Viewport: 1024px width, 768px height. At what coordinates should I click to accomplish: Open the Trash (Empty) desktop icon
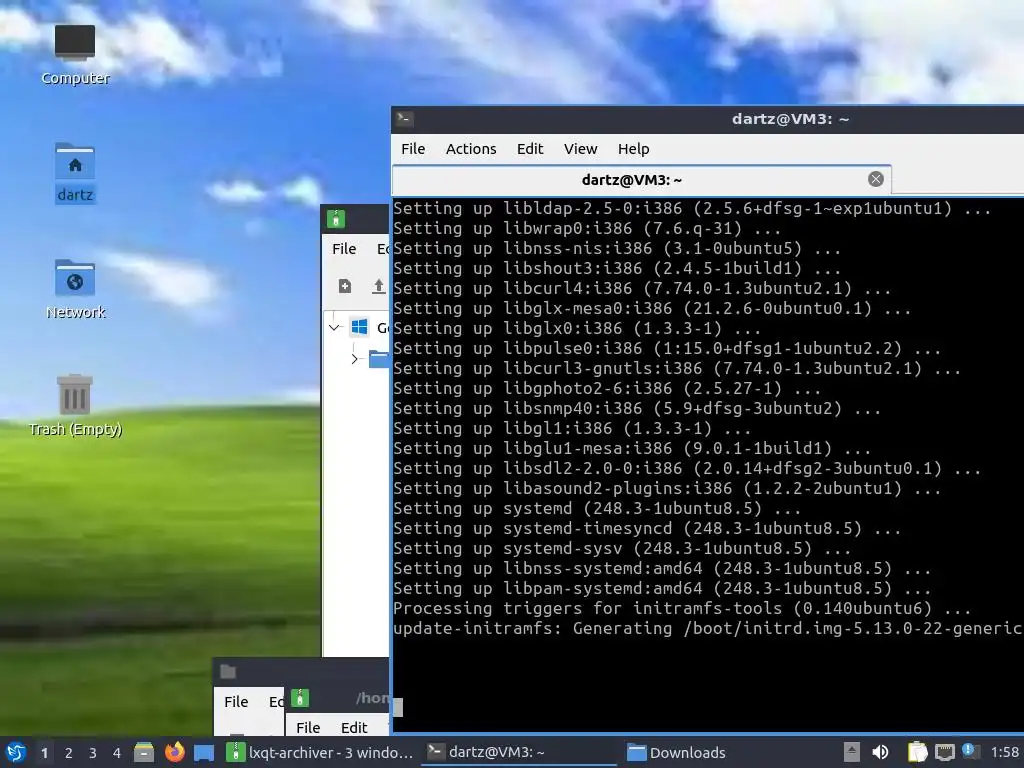(75, 405)
